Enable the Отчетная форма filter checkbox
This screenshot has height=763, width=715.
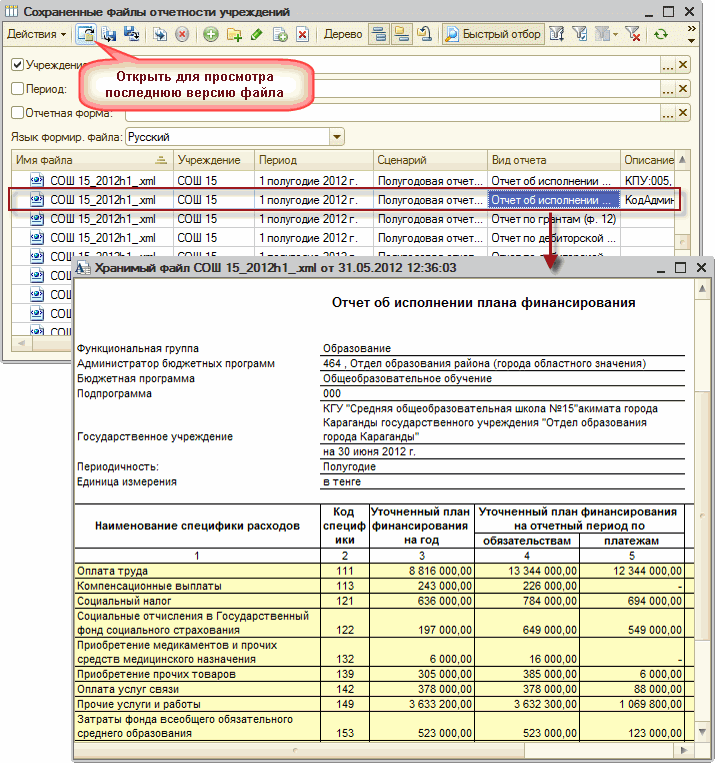(17, 113)
